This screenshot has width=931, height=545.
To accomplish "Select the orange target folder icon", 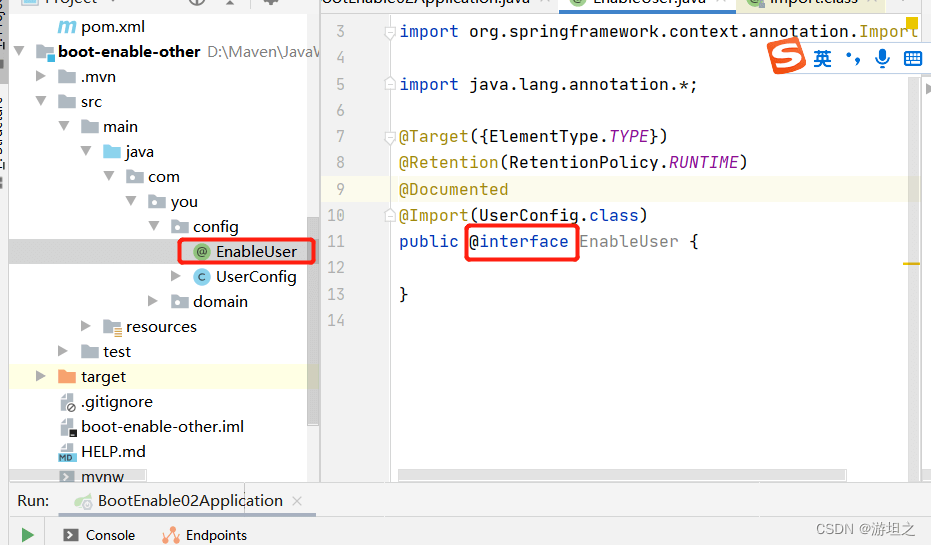I will [x=67, y=376].
